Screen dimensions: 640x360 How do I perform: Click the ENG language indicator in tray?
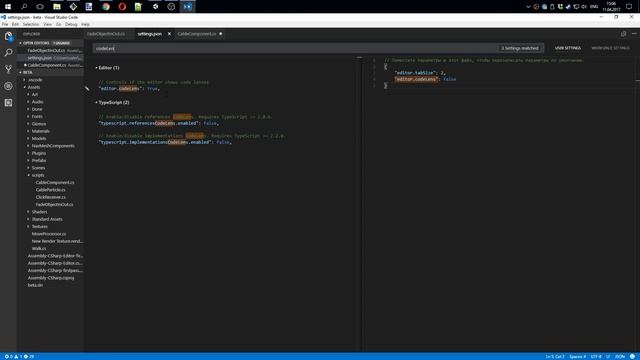pyautogui.click(x=594, y=7)
